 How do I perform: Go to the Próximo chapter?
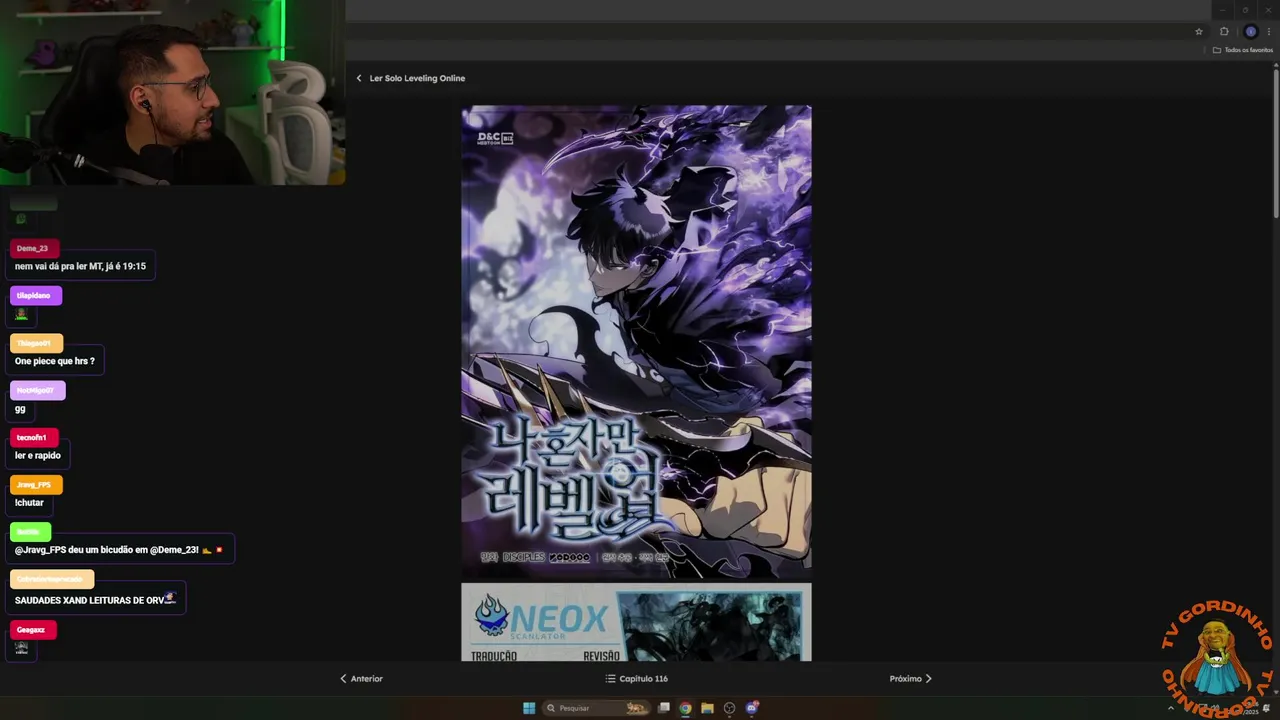point(911,678)
